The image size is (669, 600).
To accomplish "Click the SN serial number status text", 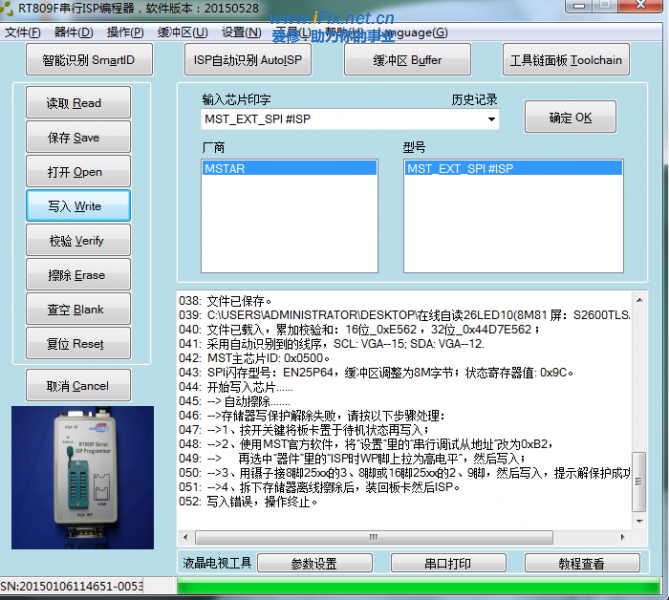I will [x=72, y=586].
